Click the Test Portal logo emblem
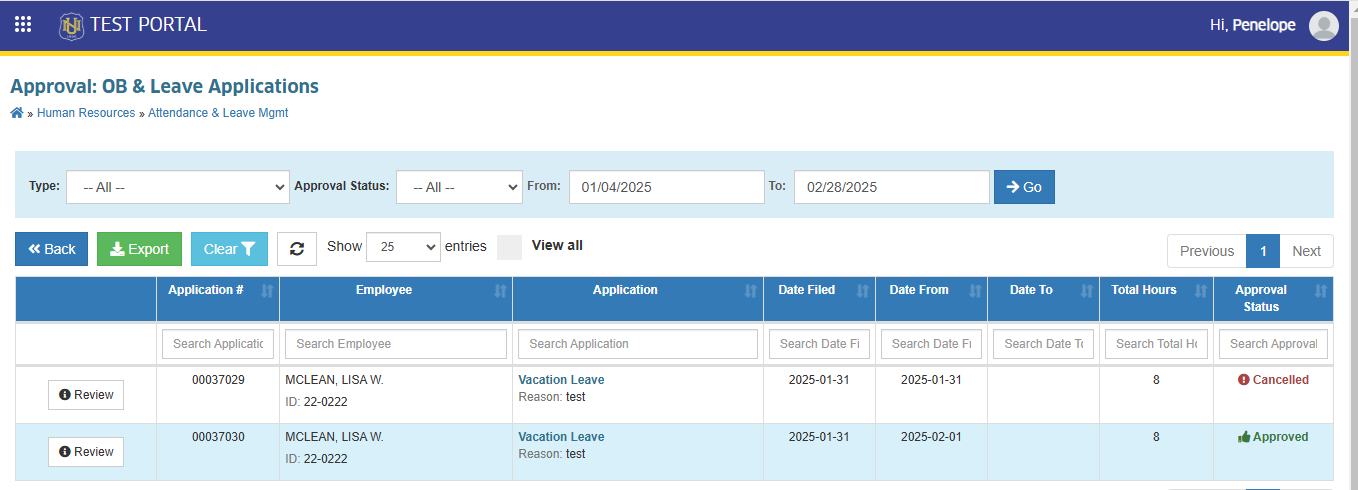 click(71, 26)
